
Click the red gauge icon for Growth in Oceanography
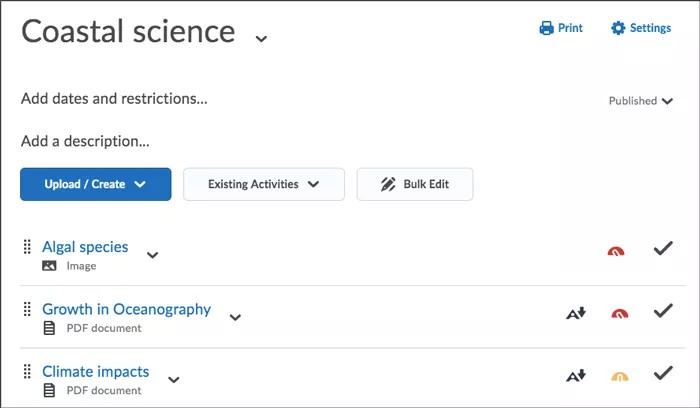[620, 314]
